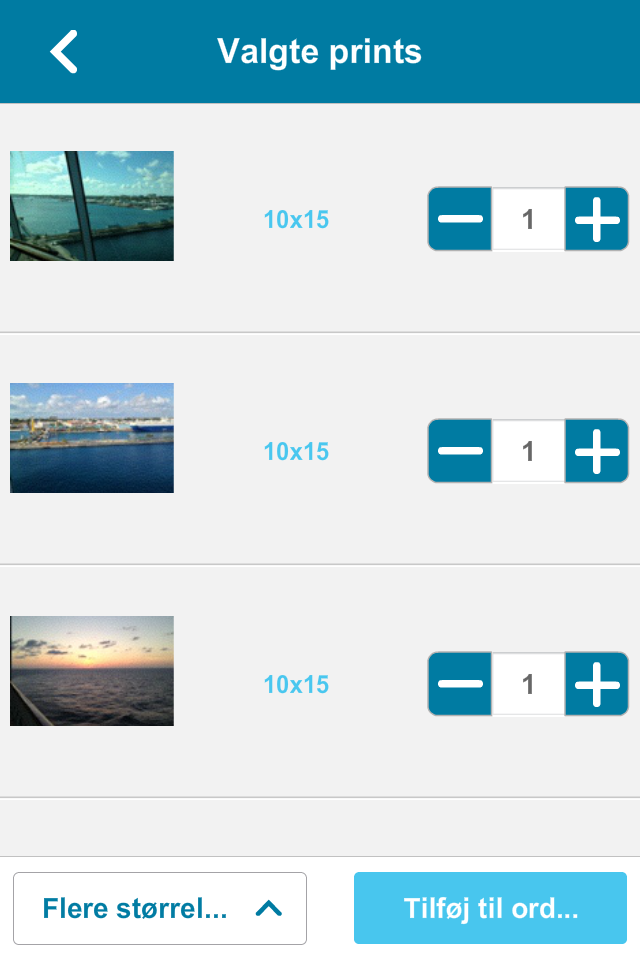The height and width of the screenshot is (960, 640).
Task: Tap the chevron on Flere størrelser button
Action: [x=269, y=908]
